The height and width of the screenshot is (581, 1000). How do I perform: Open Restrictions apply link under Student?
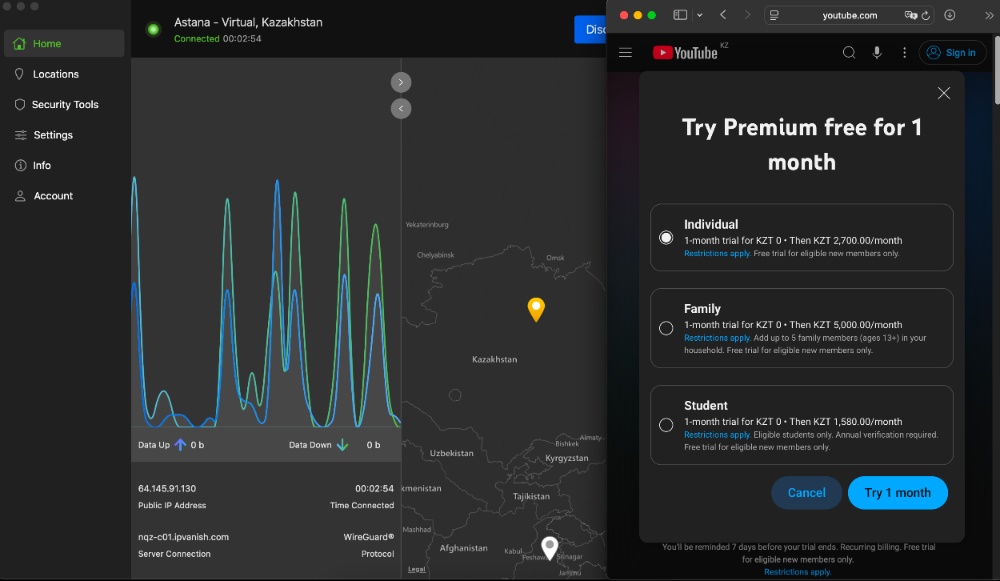click(x=717, y=435)
